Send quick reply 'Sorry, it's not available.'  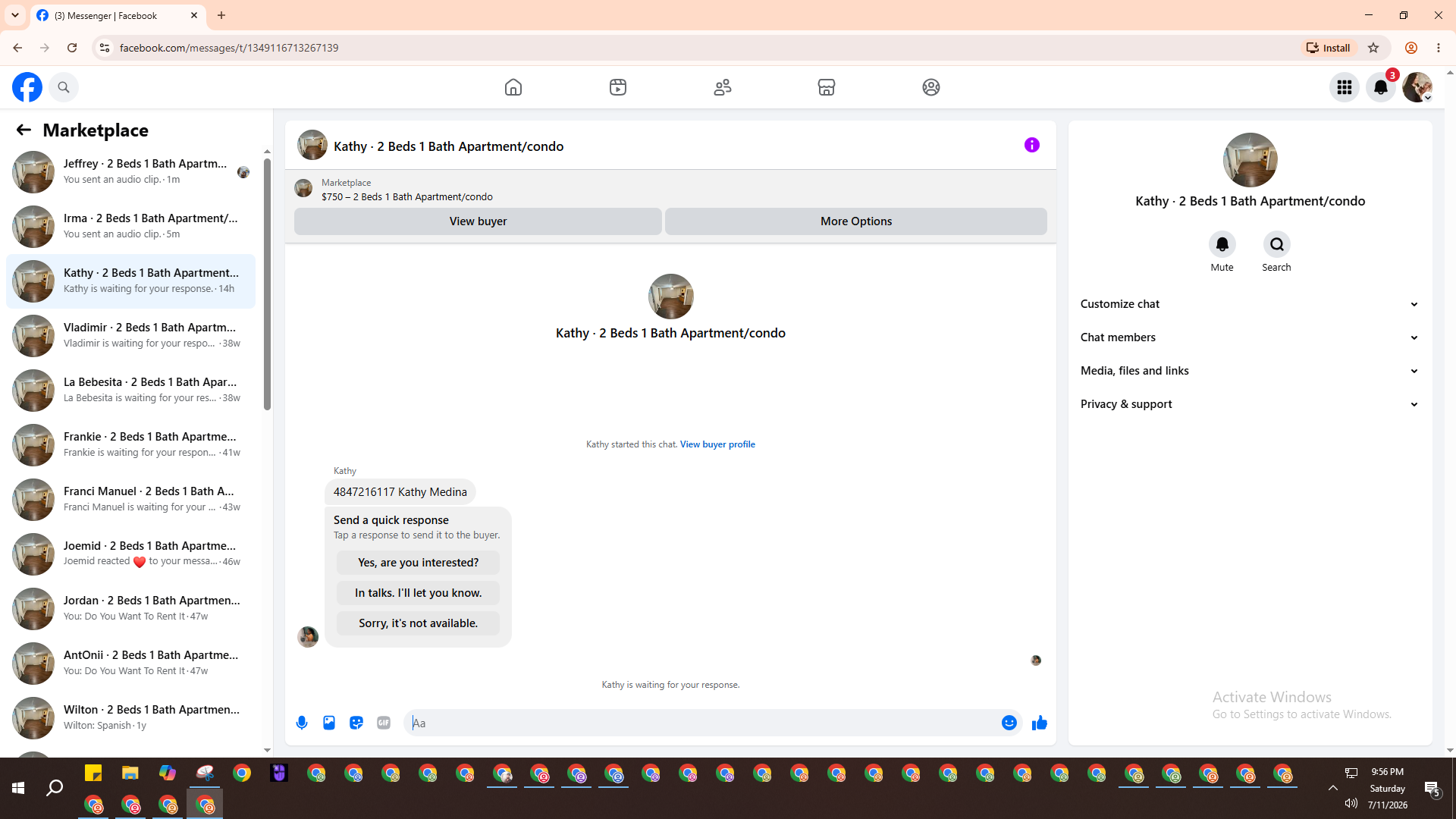pyautogui.click(x=419, y=623)
